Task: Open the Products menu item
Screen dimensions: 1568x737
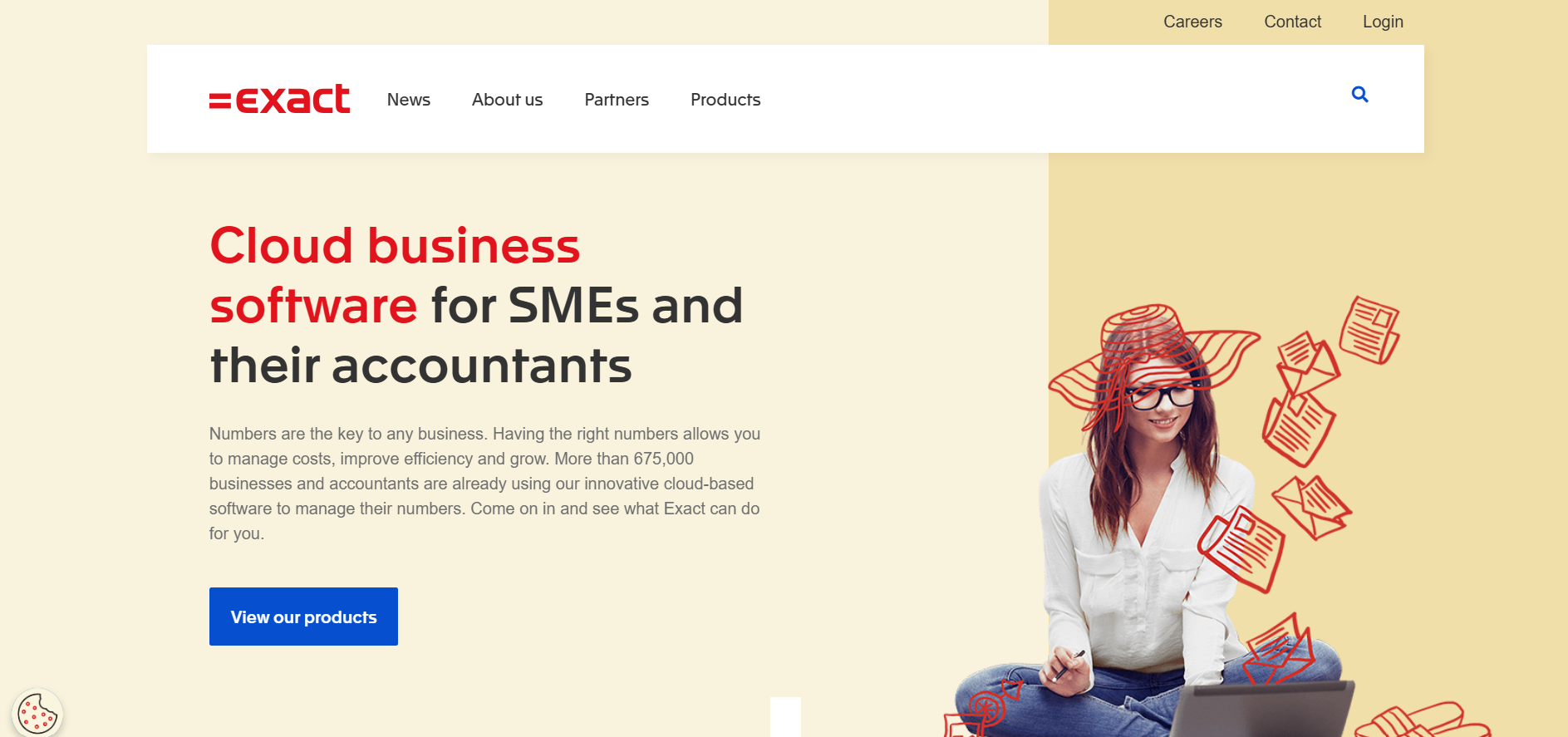Action: pos(725,100)
